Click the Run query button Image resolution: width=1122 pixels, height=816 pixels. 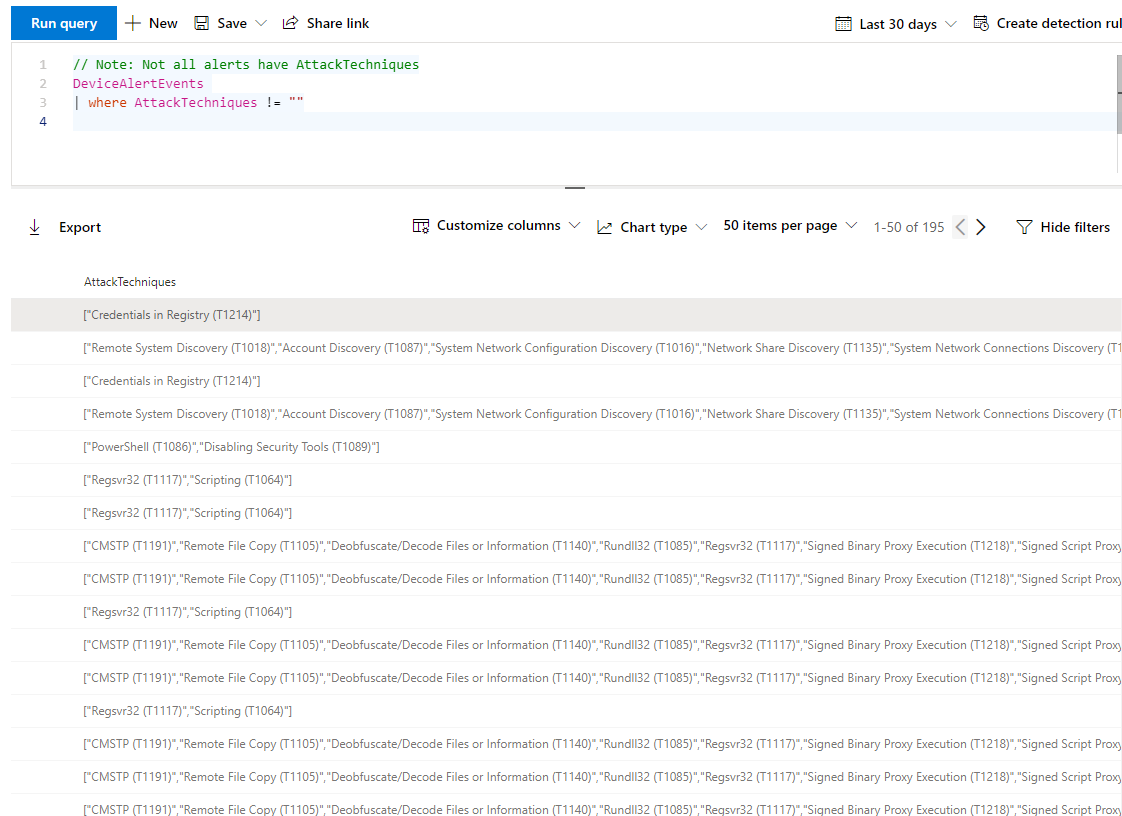coord(64,23)
